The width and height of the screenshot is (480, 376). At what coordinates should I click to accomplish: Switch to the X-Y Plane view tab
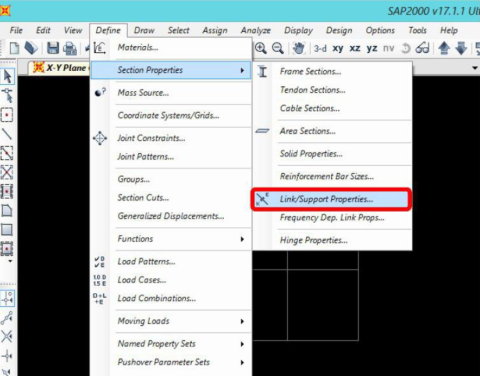(x=60, y=68)
